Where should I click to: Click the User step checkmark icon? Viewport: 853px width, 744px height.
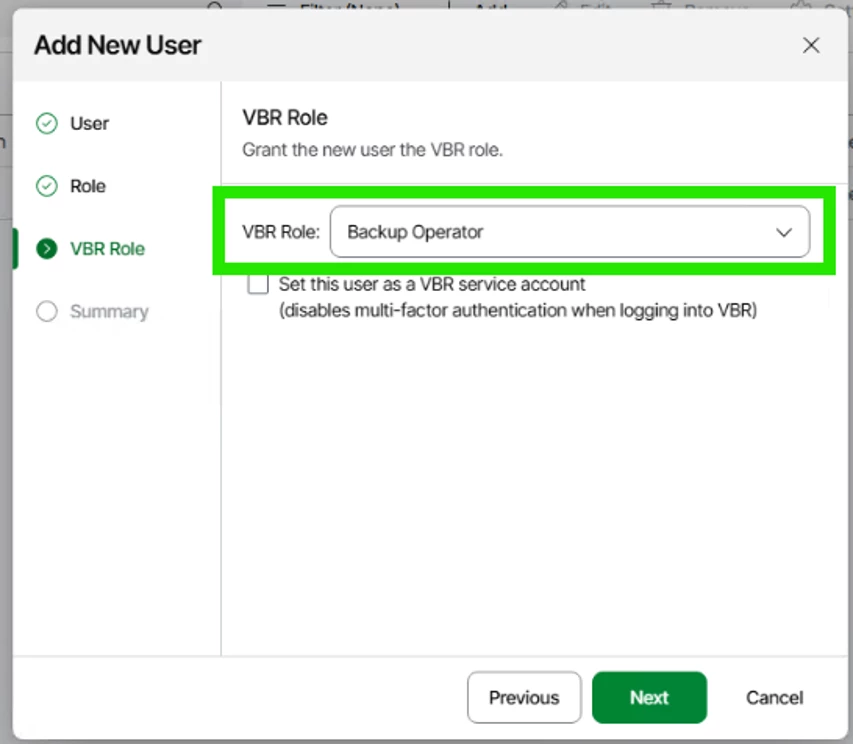pos(47,123)
